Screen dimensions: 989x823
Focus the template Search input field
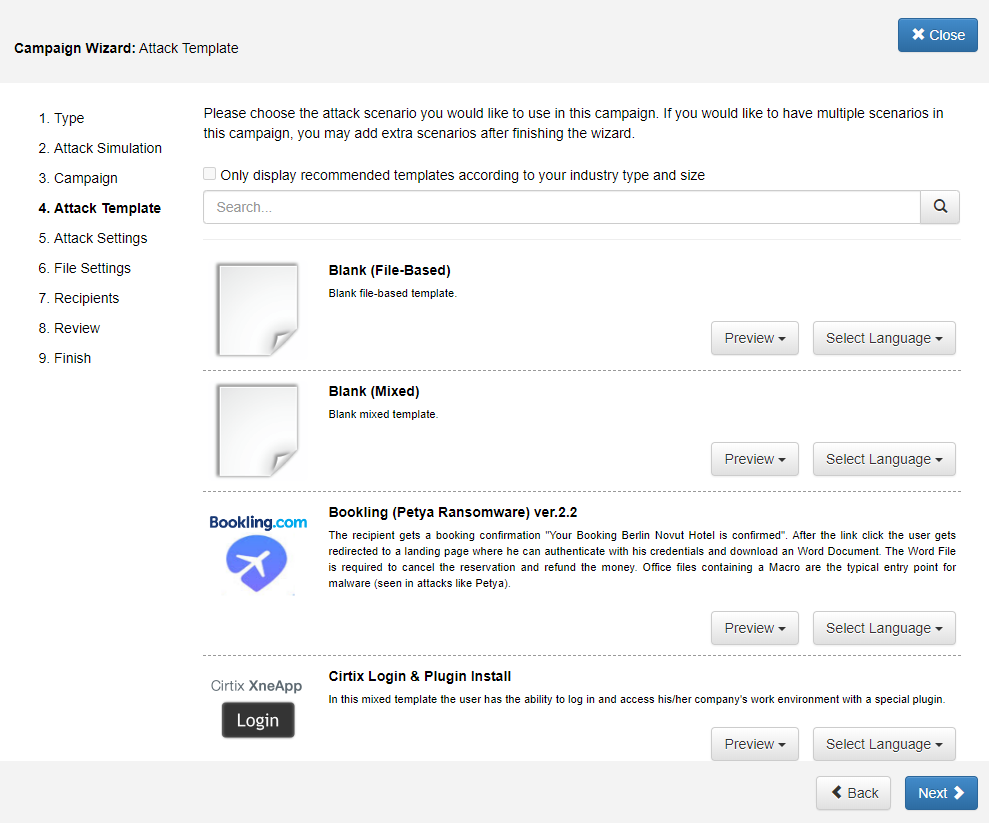click(x=561, y=207)
